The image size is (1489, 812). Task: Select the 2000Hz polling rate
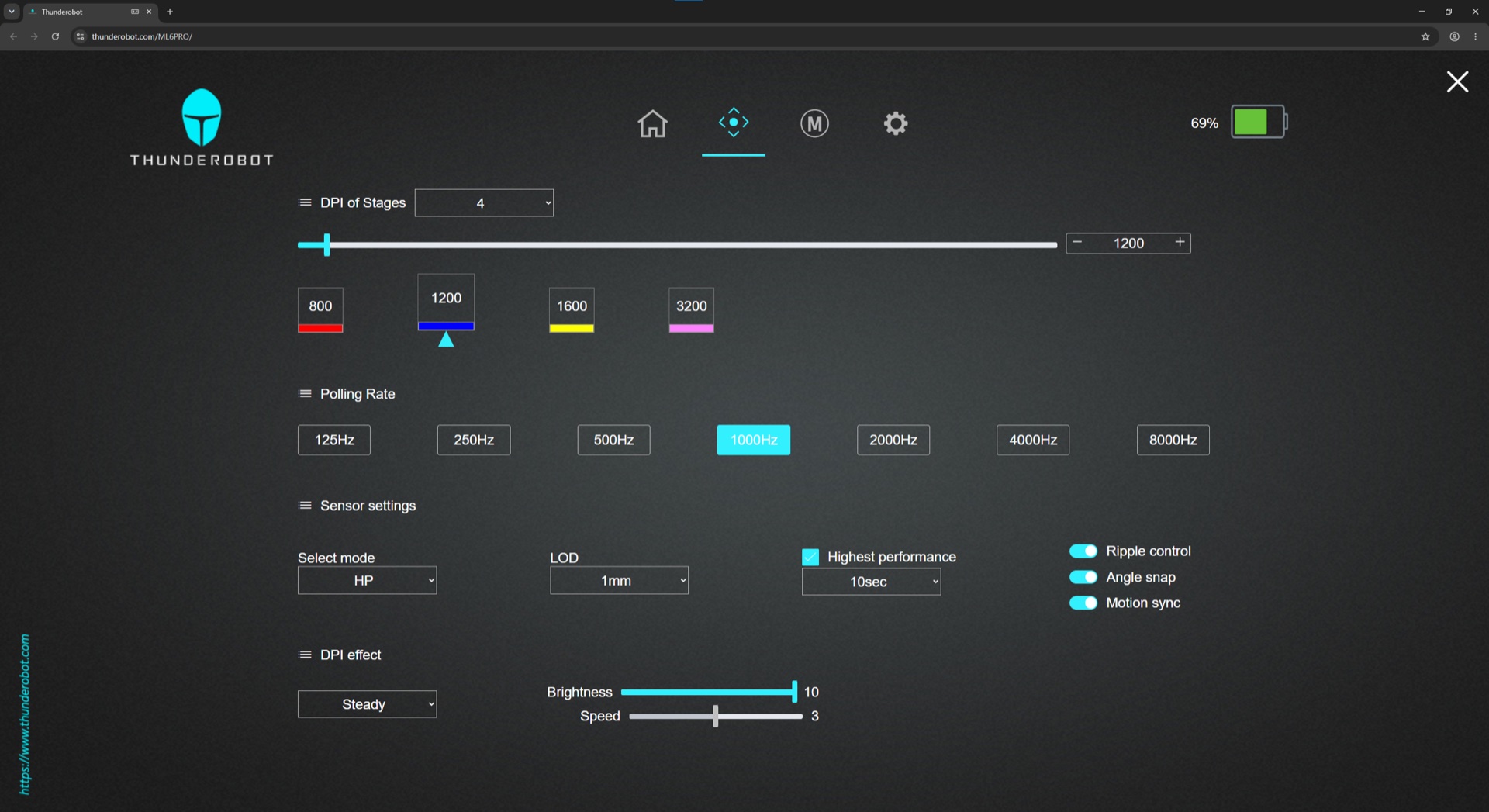tap(893, 440)
